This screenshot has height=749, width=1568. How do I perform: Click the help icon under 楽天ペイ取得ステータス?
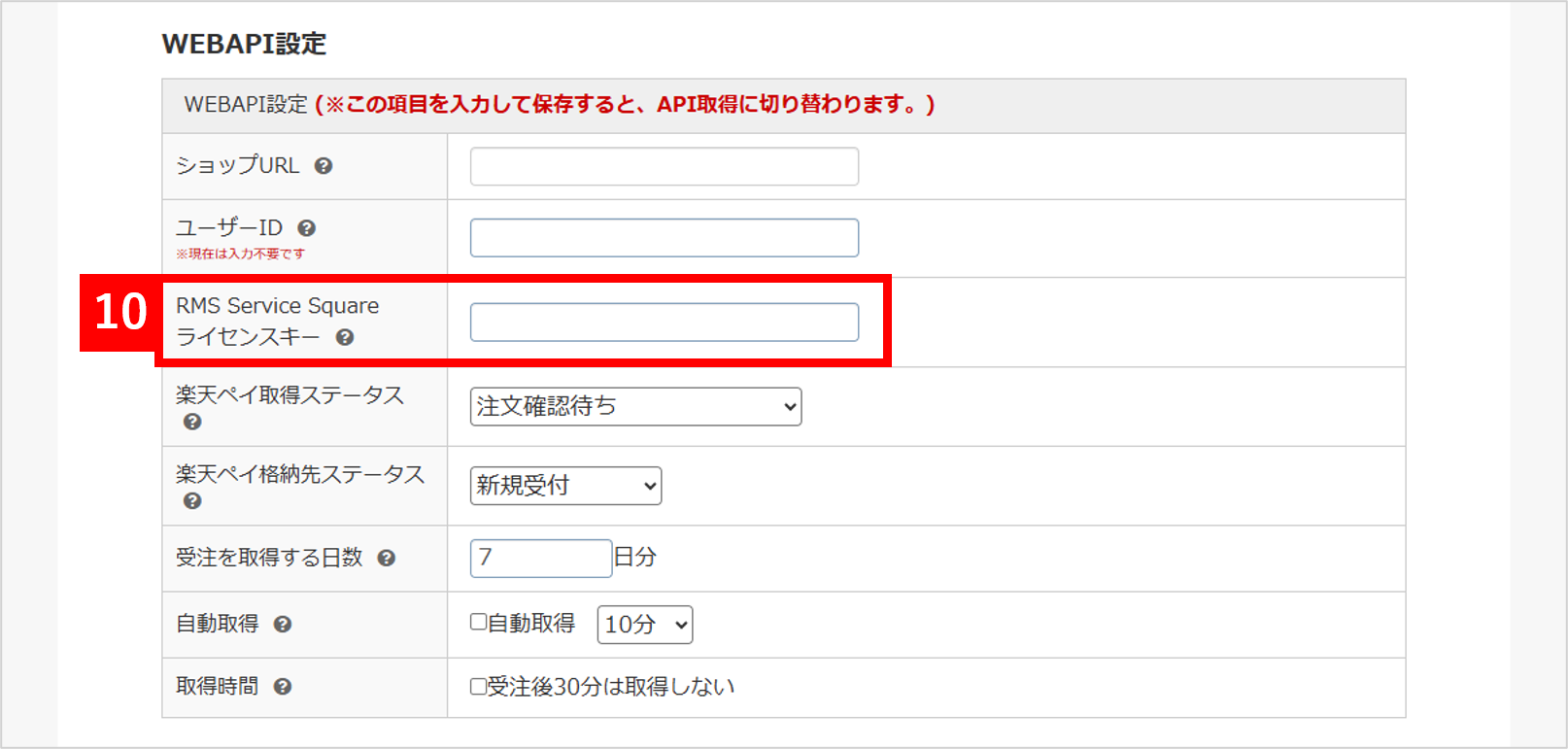pyautogui.click(x=192, y=422)
